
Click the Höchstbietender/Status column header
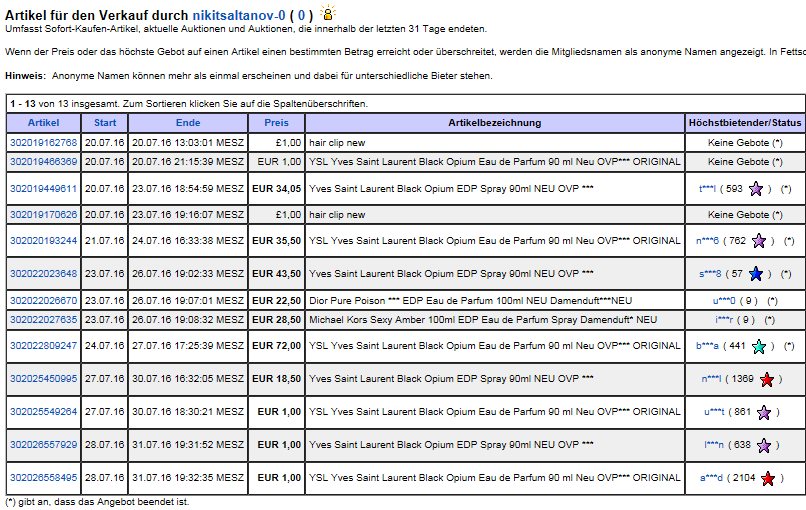(x=745, y=122)
